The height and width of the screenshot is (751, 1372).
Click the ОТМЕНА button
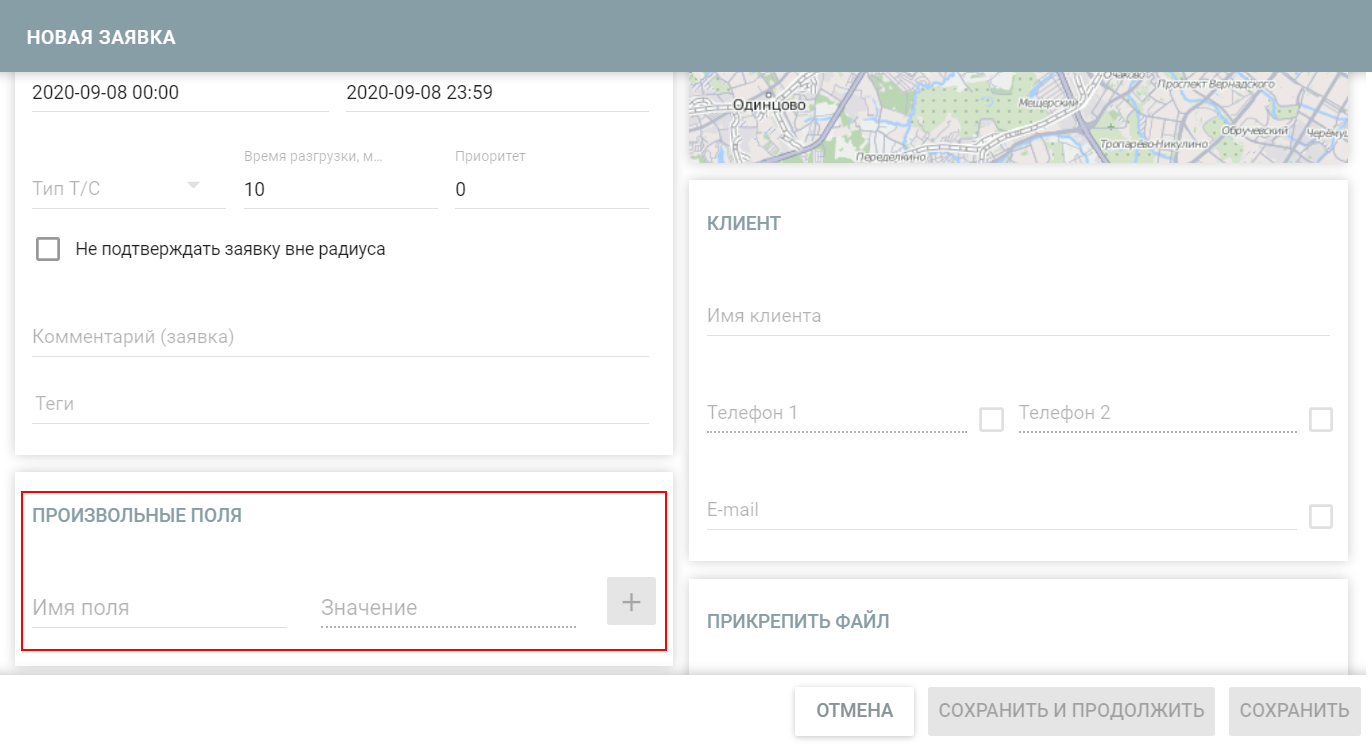click(854, 710)
